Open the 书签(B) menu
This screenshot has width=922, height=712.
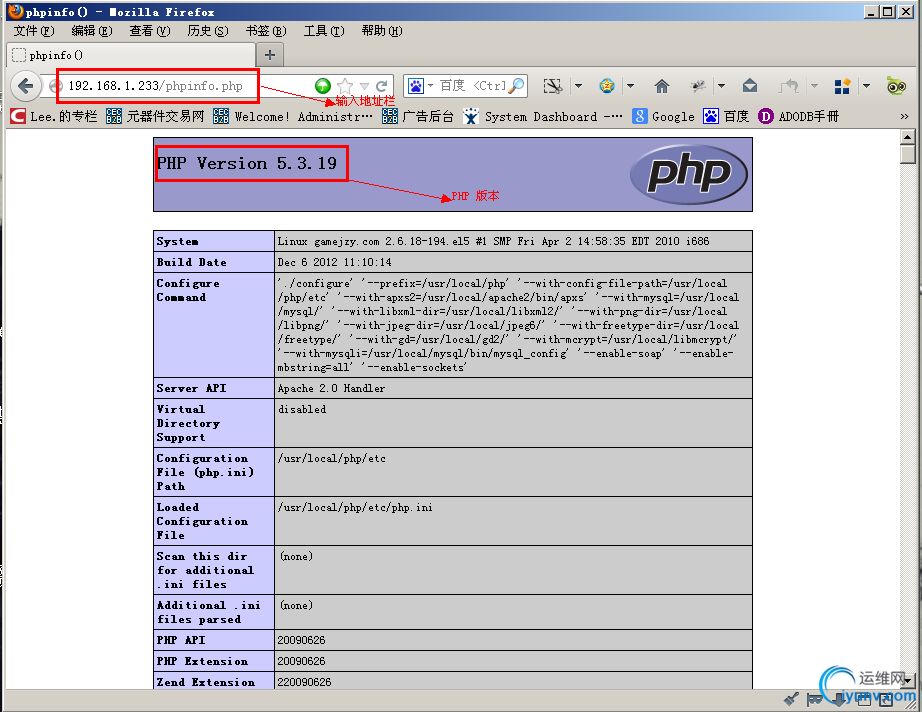pyautogui.click(x=266, y=31)
